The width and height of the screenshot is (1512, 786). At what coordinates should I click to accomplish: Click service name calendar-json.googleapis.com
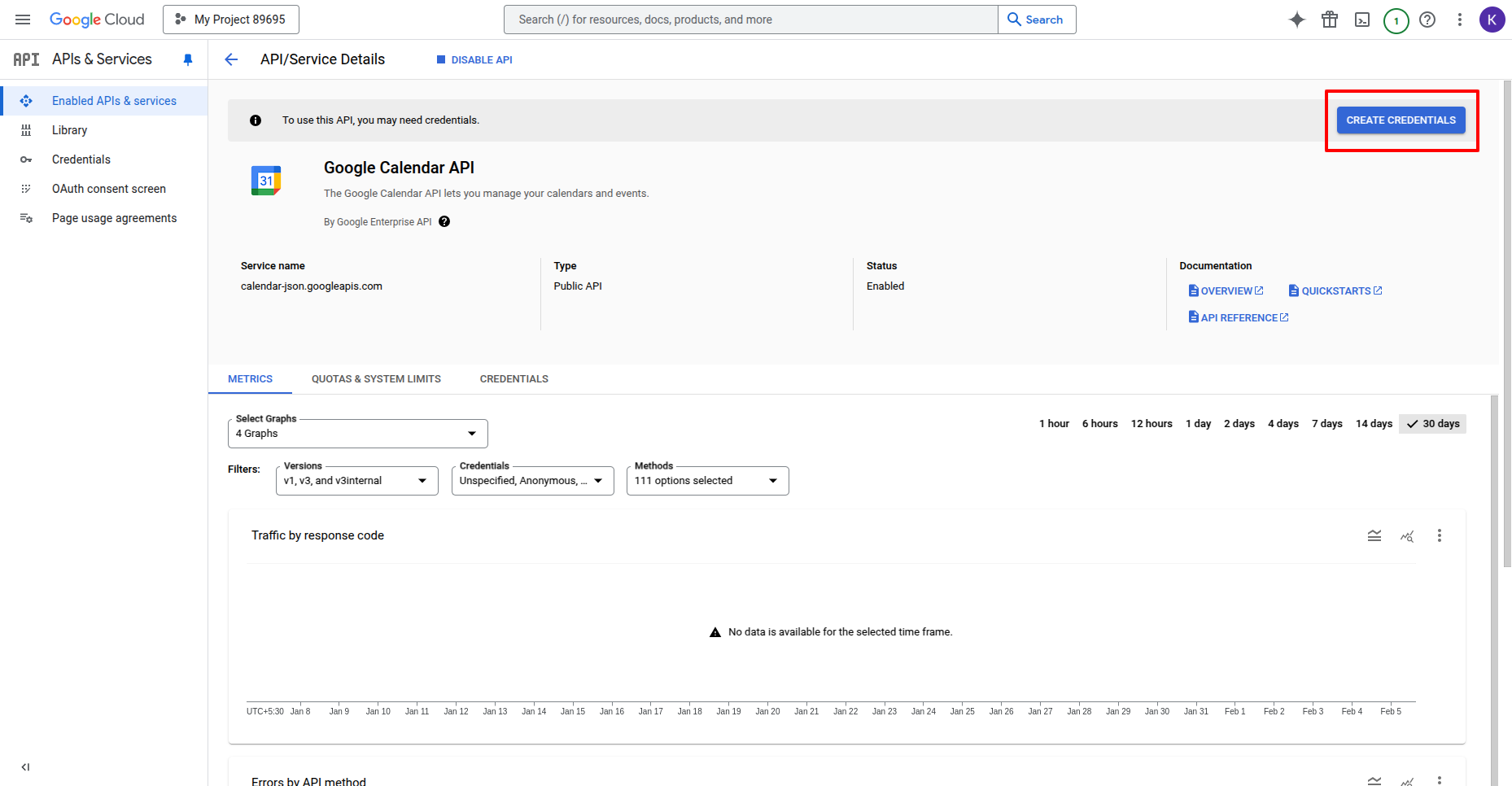point(312,286)
